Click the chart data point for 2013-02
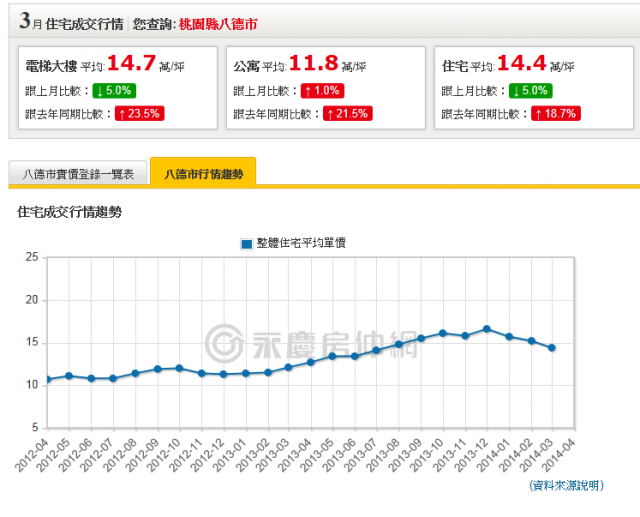The image size is (640, 517). pos(268,373)
